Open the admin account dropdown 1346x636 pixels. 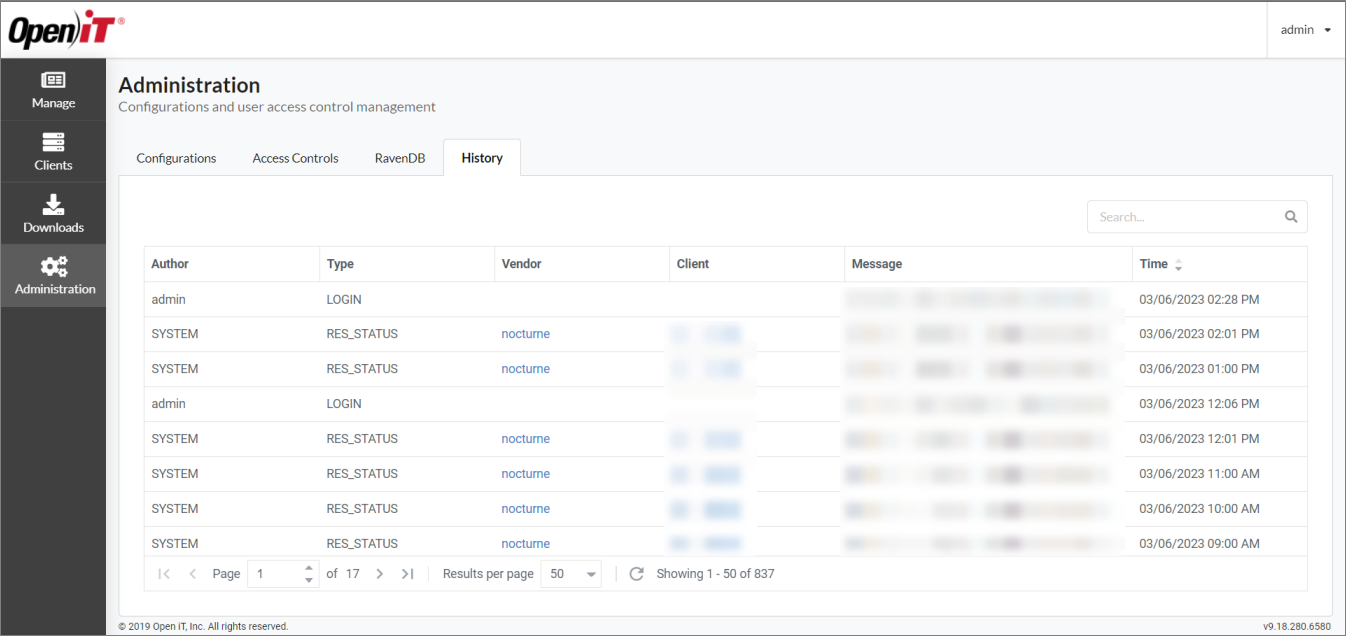tap(1304, 29)
